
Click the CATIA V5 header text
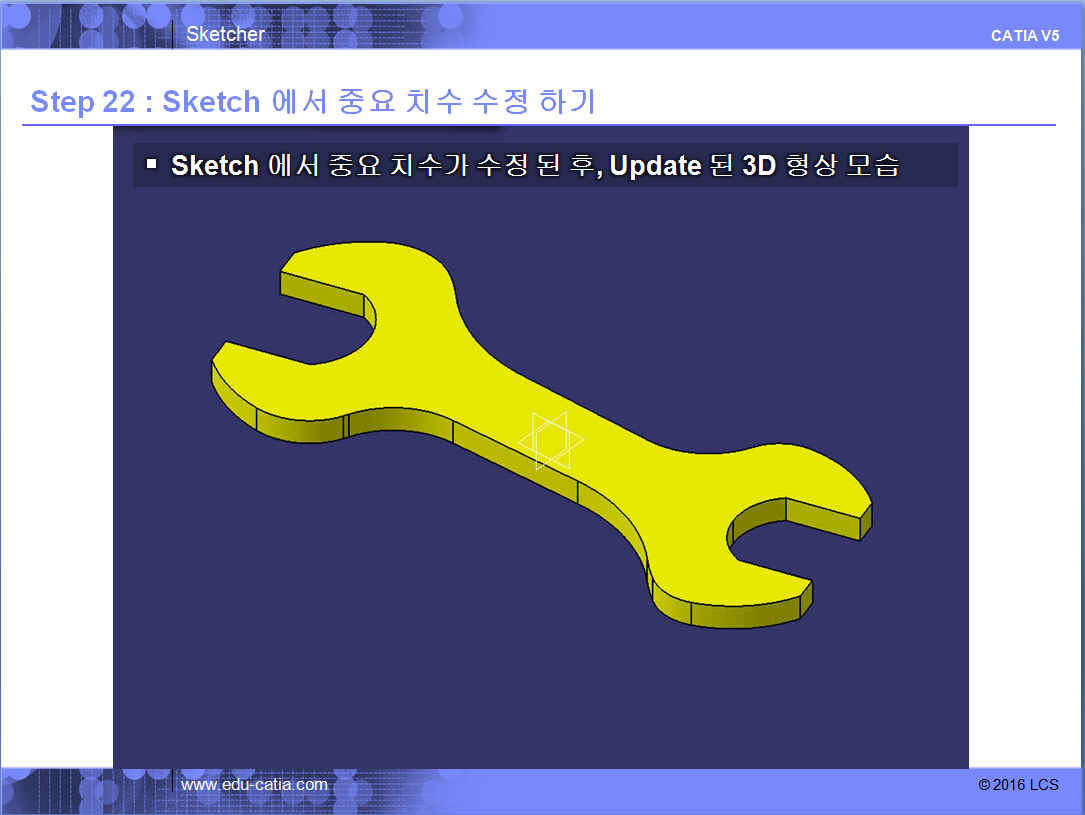point(1024,36)
